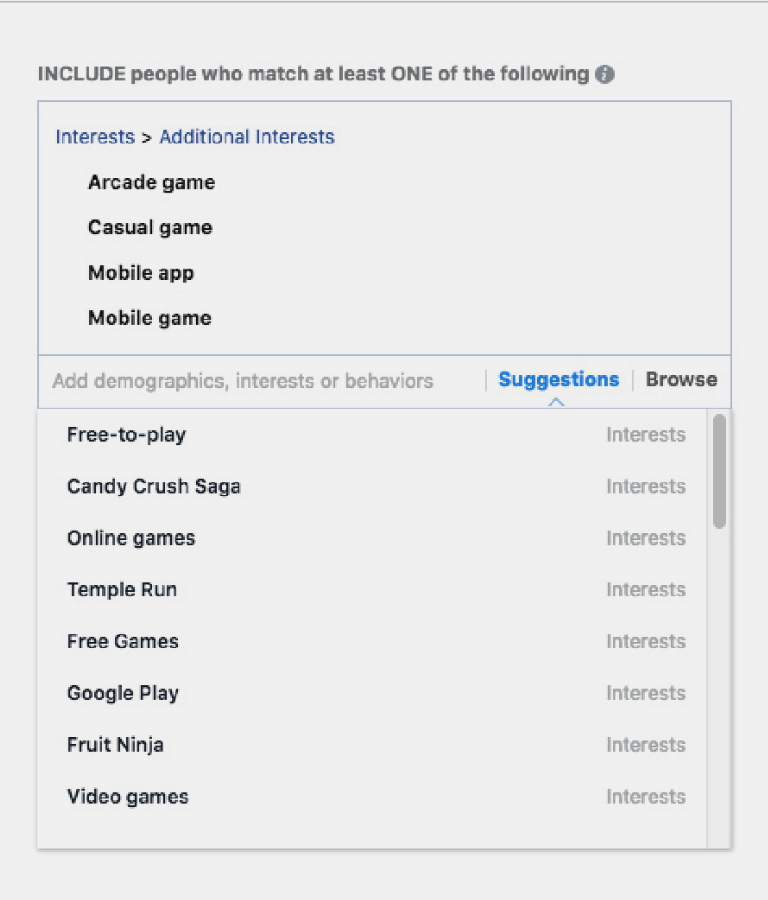Click the info icon beside INCLUDE heading
Viewport: 768px width, 900px height.
pos(605,74)
